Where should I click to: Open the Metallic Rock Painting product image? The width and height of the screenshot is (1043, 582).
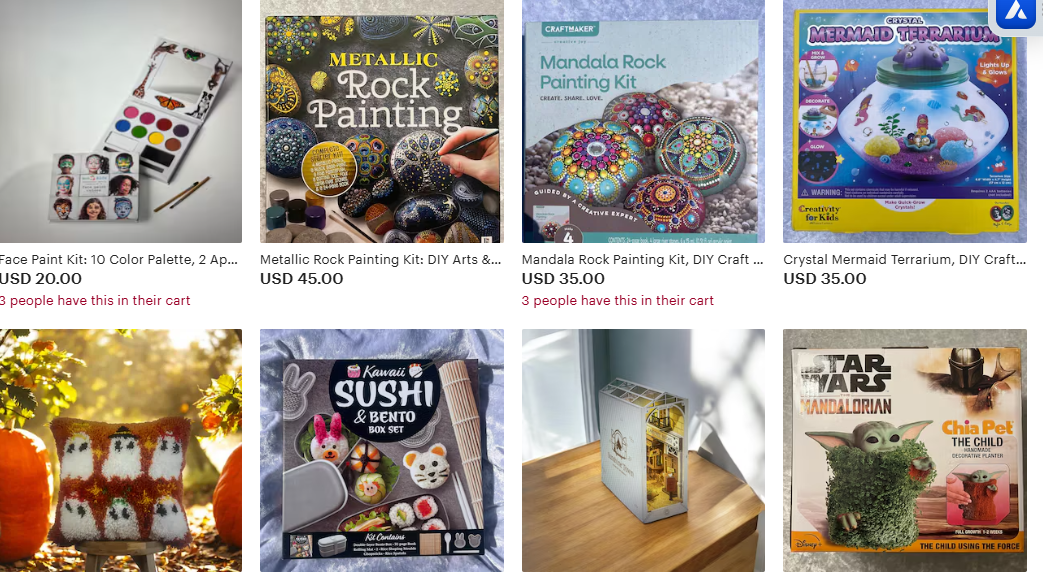pyautogui.click(x=382, y=121)
